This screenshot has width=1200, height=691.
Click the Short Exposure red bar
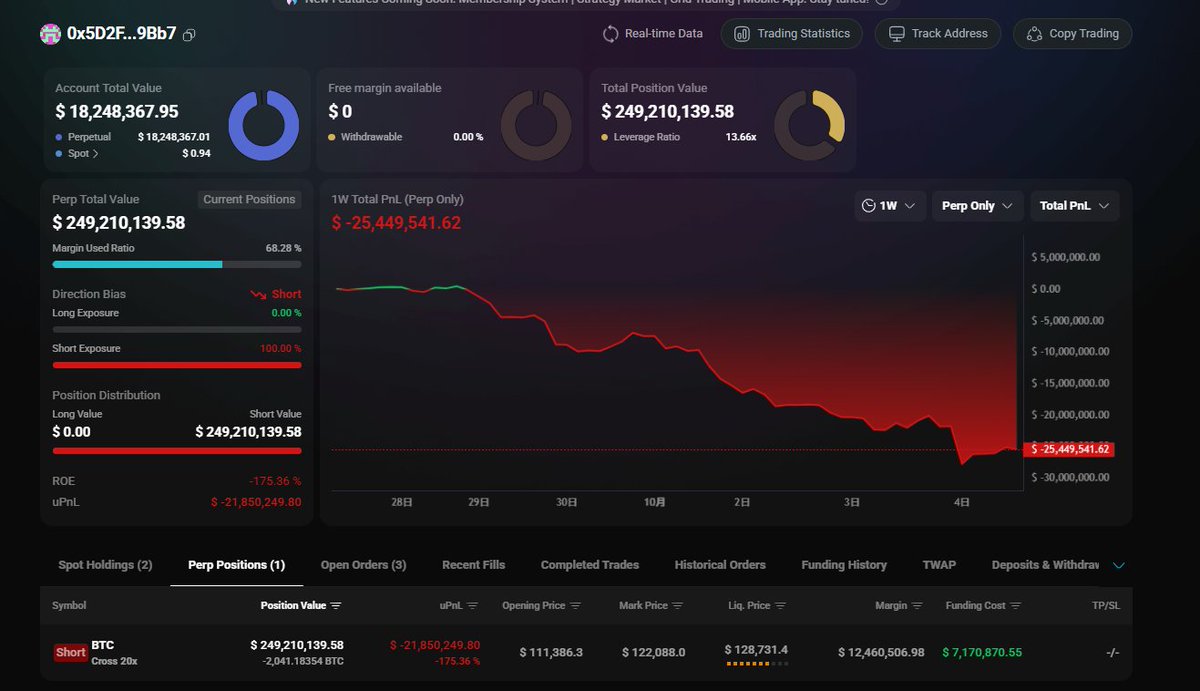(176, 365)
